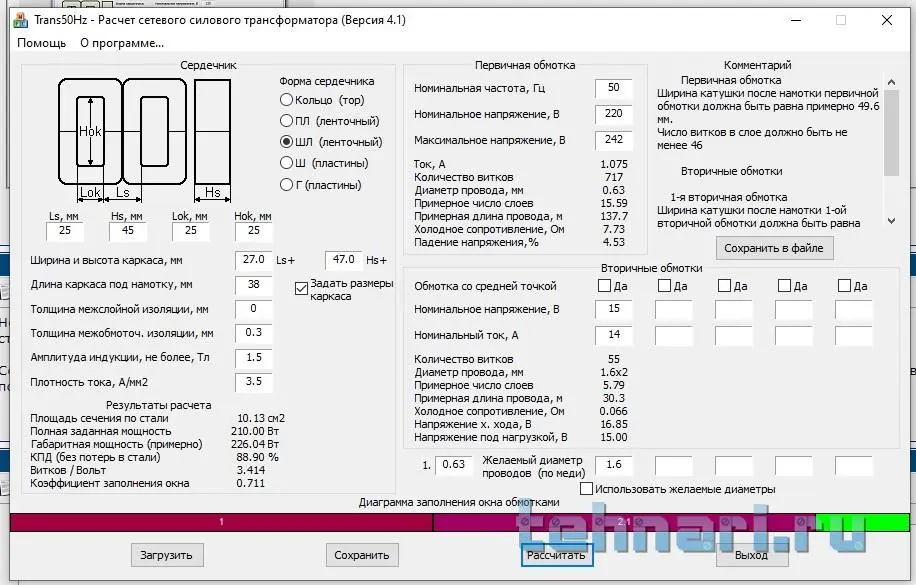Open the Помощь menu
This screenshot has width=916, height=585.
[41, 43]
